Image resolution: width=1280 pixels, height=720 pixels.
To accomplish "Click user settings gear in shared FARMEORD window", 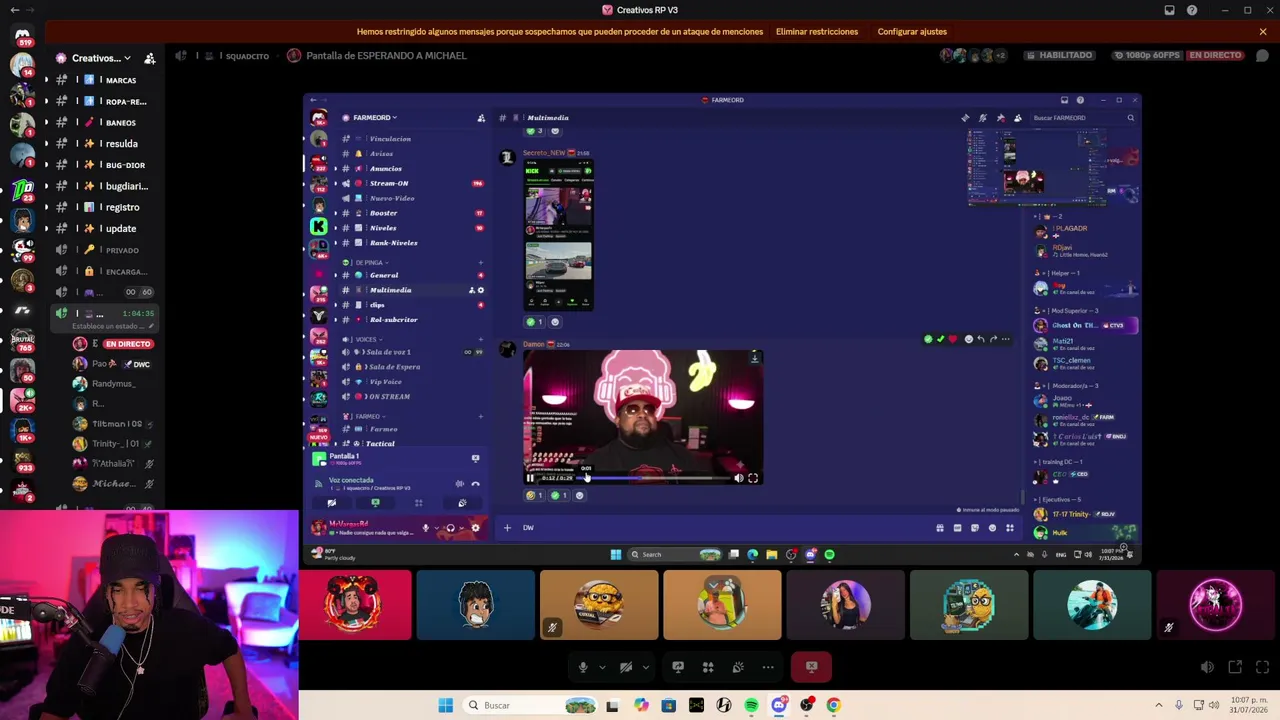I will coord(475,528).
